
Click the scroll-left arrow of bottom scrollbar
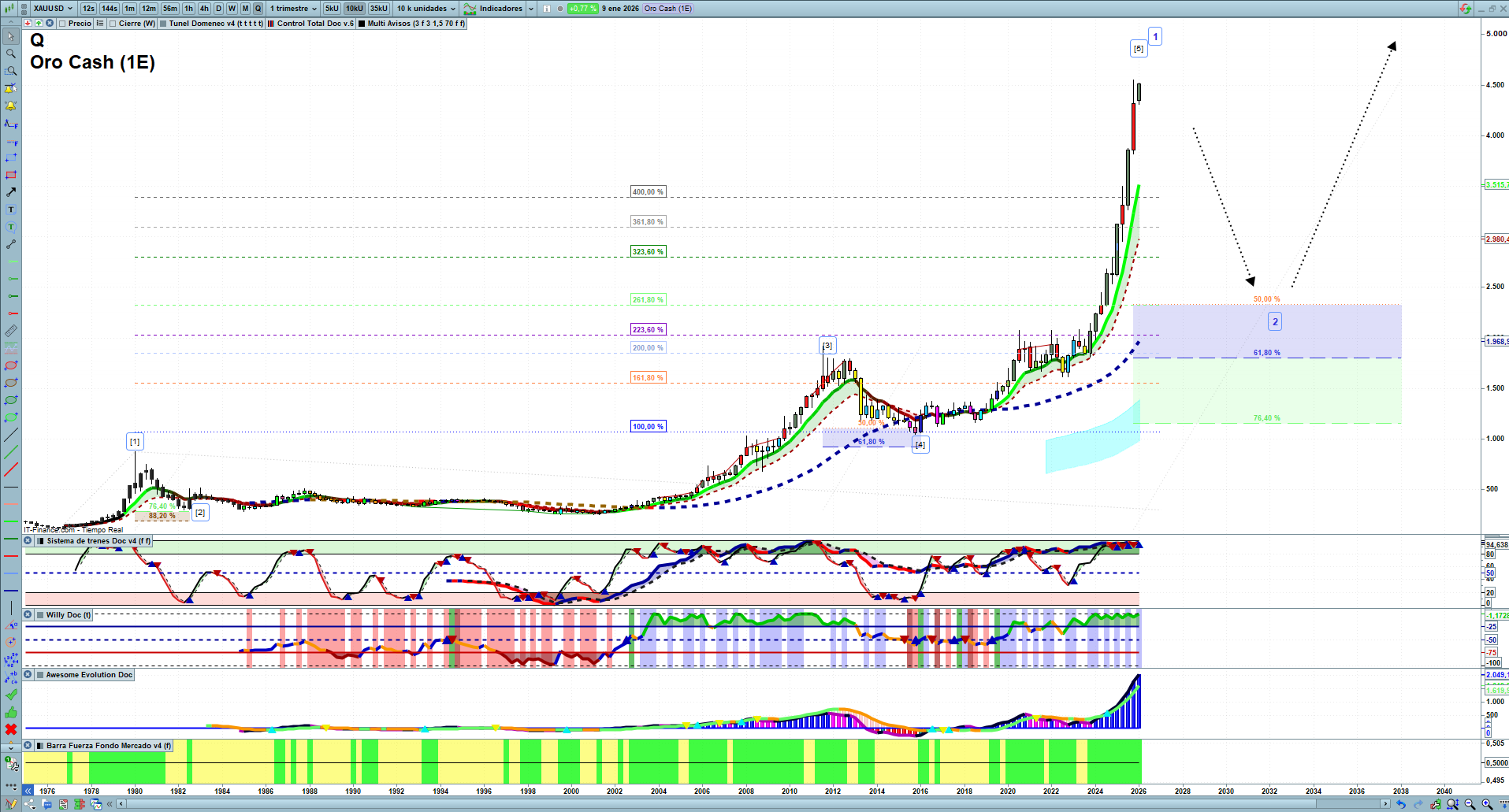pyautogui.click(x=121, y=804)
